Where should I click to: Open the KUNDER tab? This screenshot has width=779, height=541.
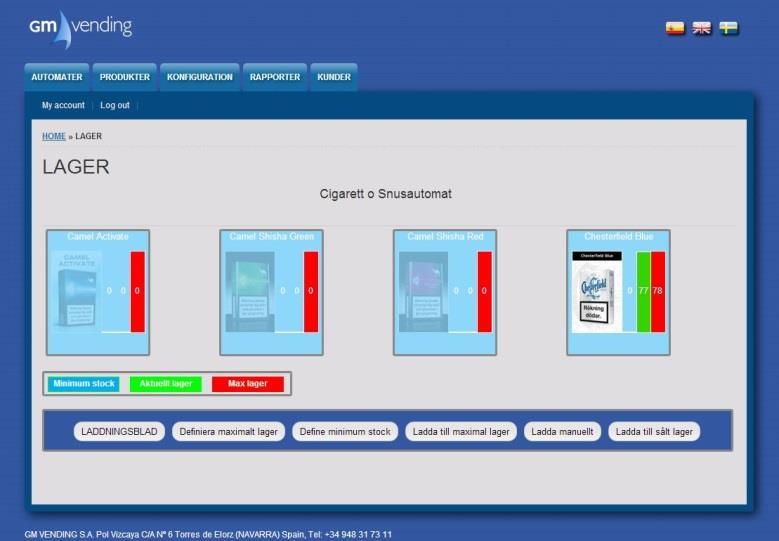tap(334, 77)
